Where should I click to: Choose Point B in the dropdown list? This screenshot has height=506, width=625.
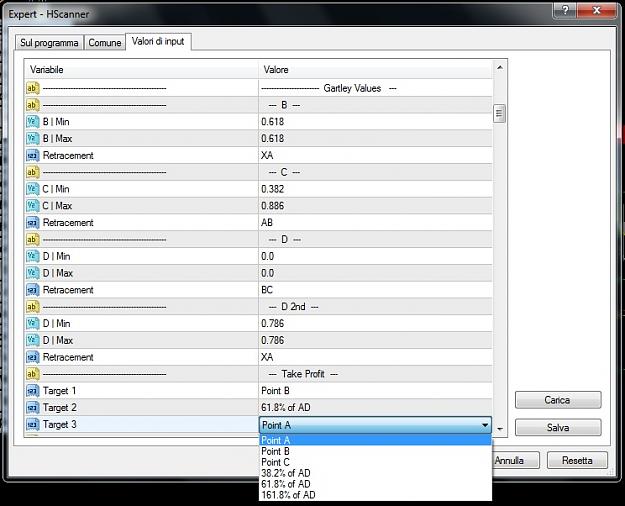(375, 451)
